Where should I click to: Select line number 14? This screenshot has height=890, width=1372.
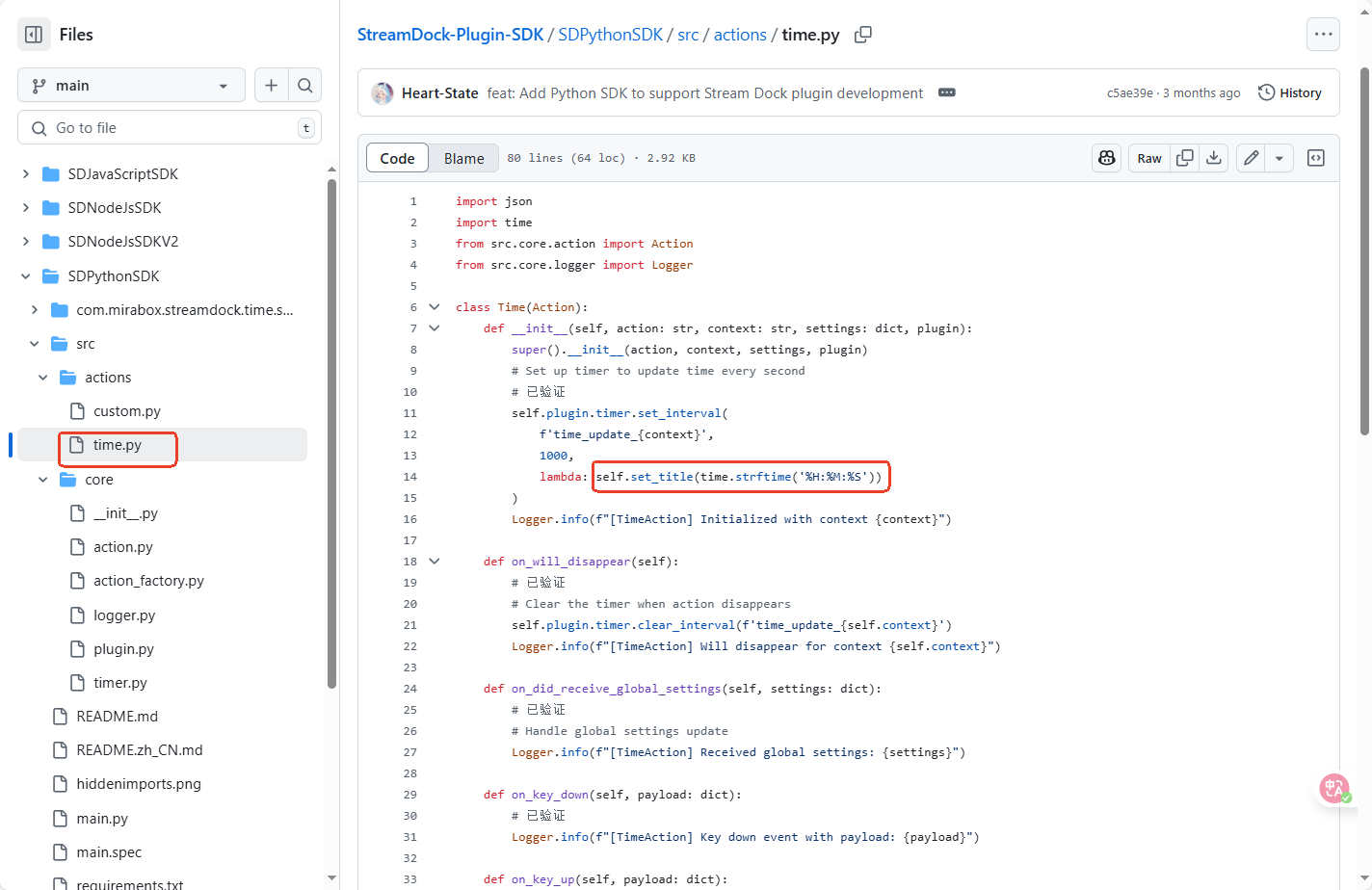[410, 477]
